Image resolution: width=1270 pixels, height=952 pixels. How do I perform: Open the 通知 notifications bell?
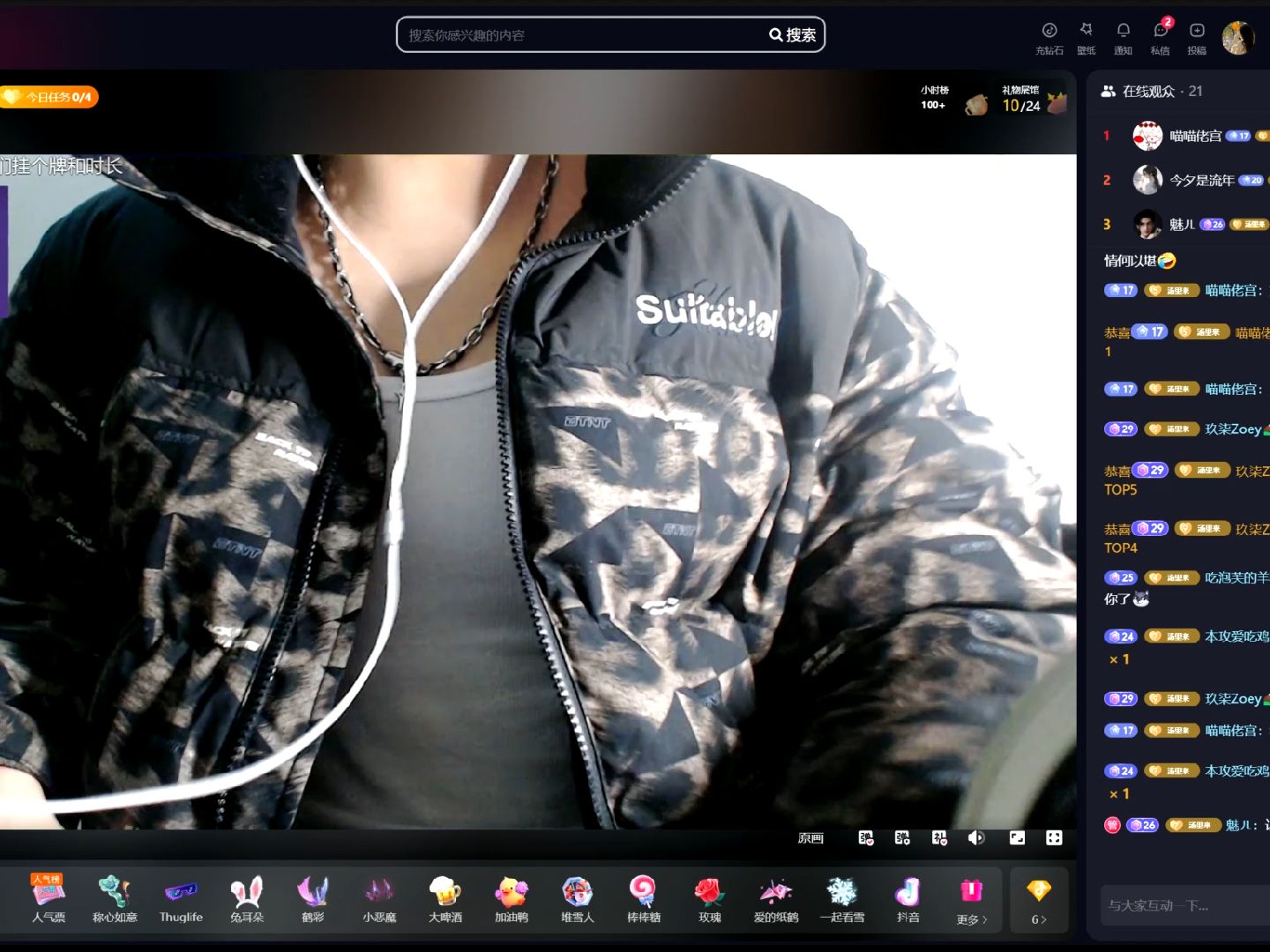coord(1123,39)
